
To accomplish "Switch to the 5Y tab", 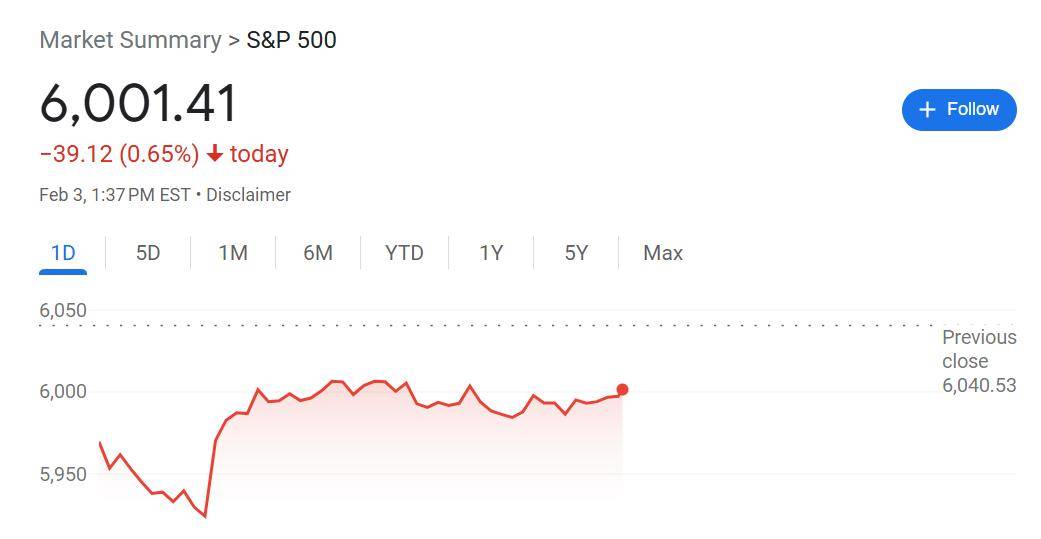I will [x=576, y=253].
